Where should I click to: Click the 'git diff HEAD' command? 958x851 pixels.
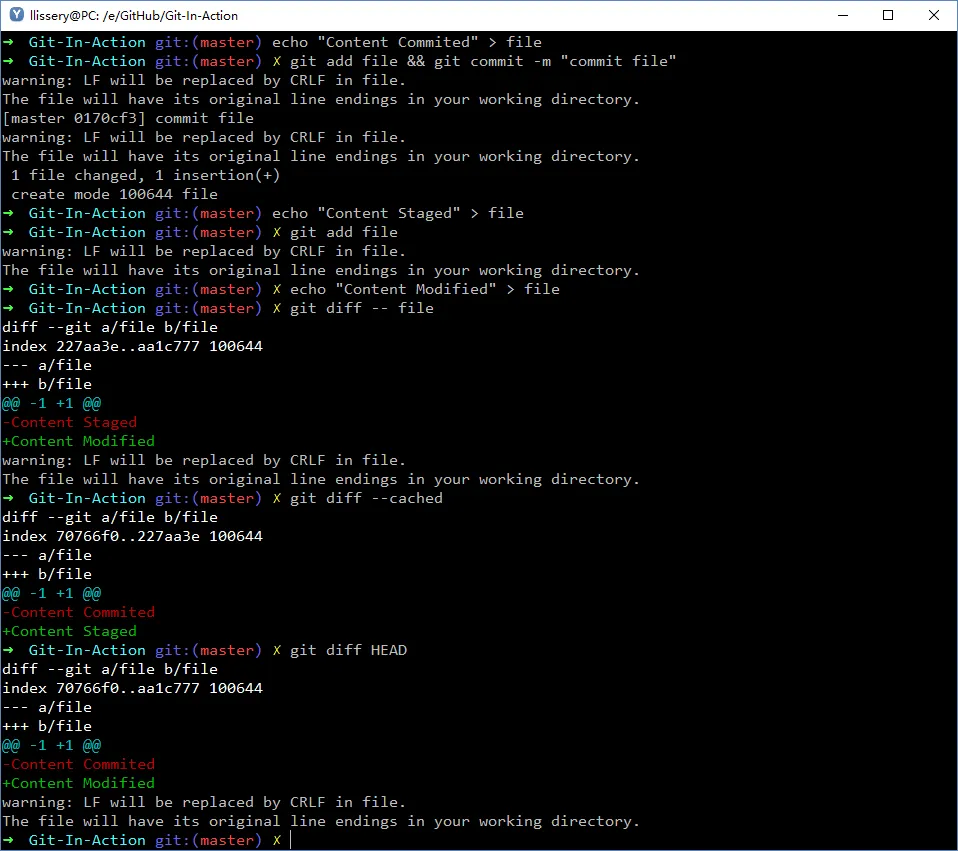(348, 650)
